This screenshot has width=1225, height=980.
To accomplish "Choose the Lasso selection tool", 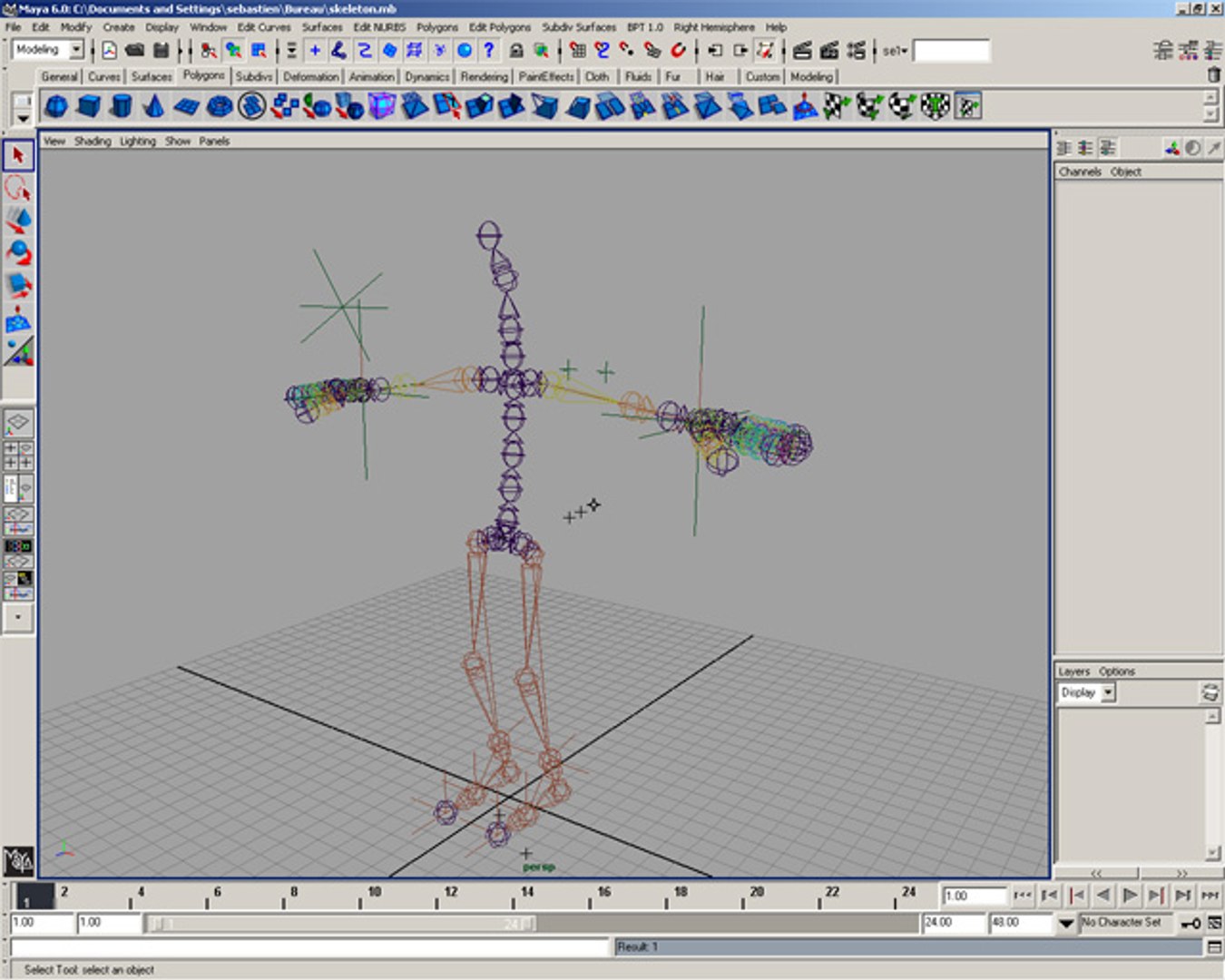I will pyautogui.click(x=17, y=188).
